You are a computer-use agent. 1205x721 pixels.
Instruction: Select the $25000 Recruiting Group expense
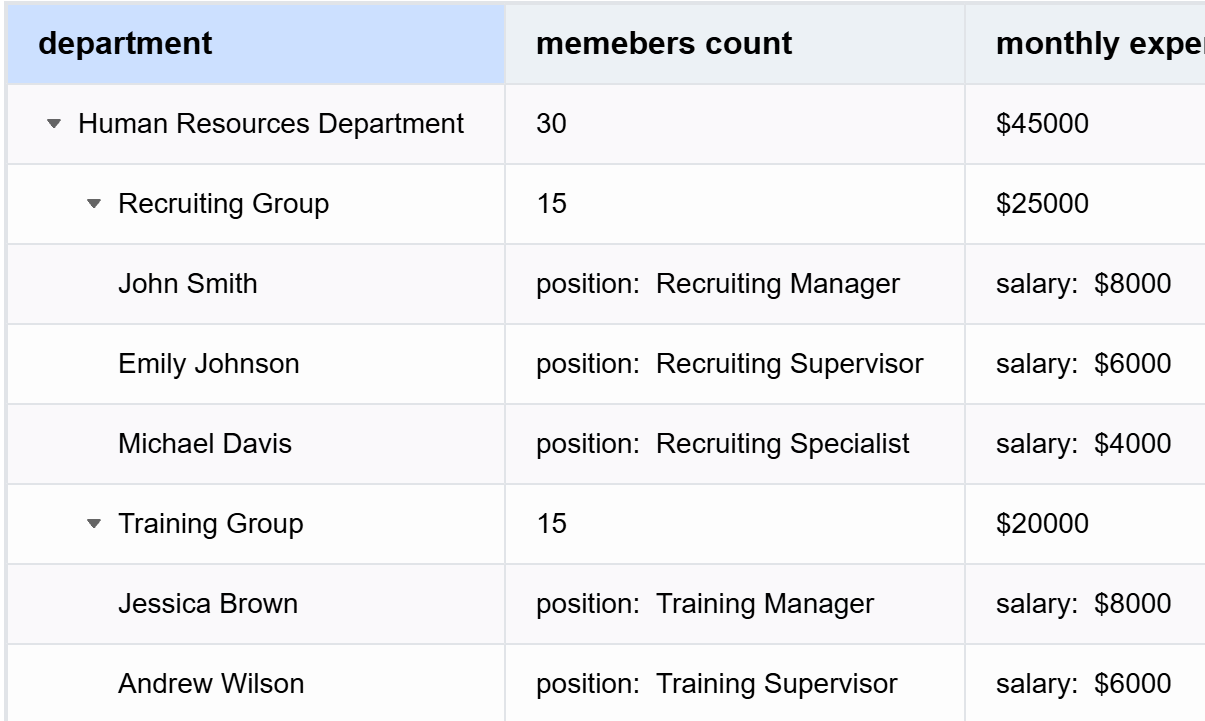pos(1042,204)
